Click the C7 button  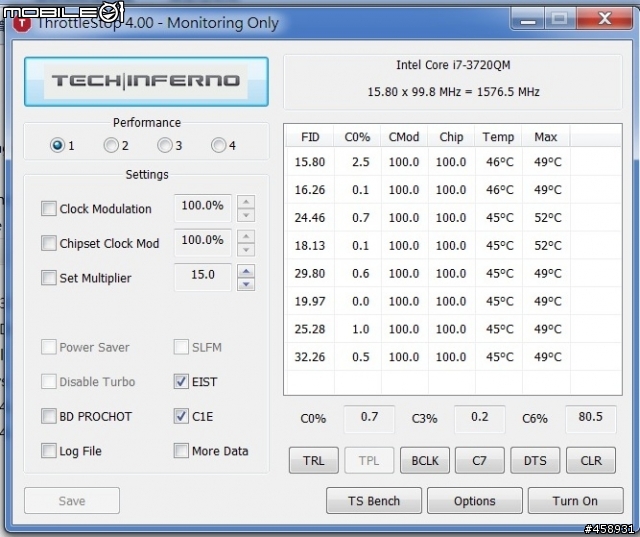480,460
